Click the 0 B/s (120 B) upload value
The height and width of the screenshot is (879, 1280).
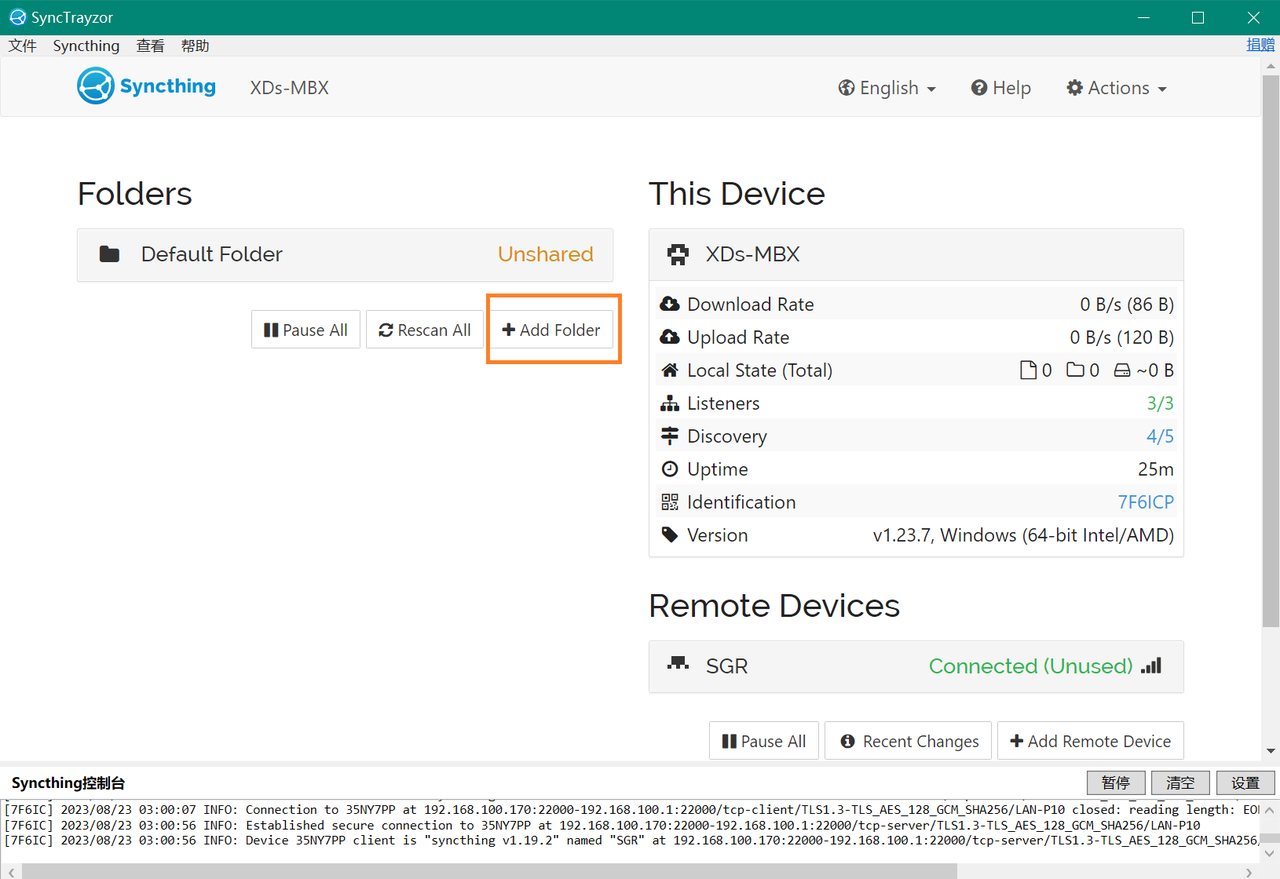[1122, 337]
